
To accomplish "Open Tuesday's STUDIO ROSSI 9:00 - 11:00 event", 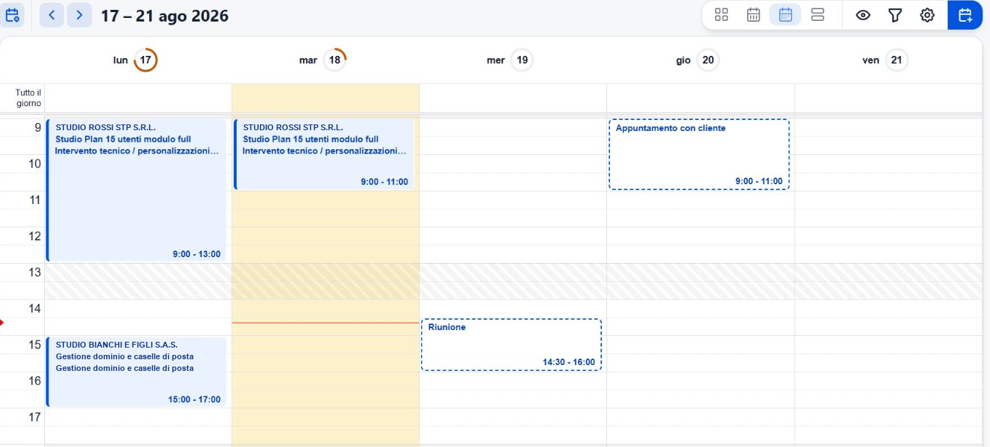I will point(325,154).
